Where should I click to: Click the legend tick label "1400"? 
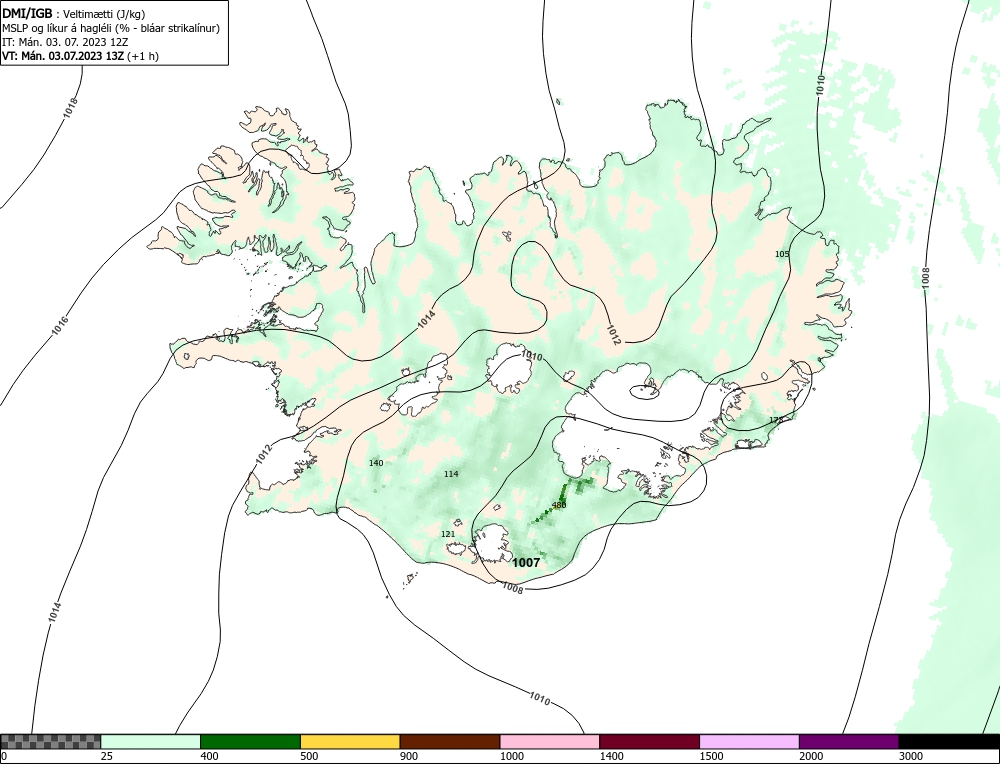click(x=612, y=756)
